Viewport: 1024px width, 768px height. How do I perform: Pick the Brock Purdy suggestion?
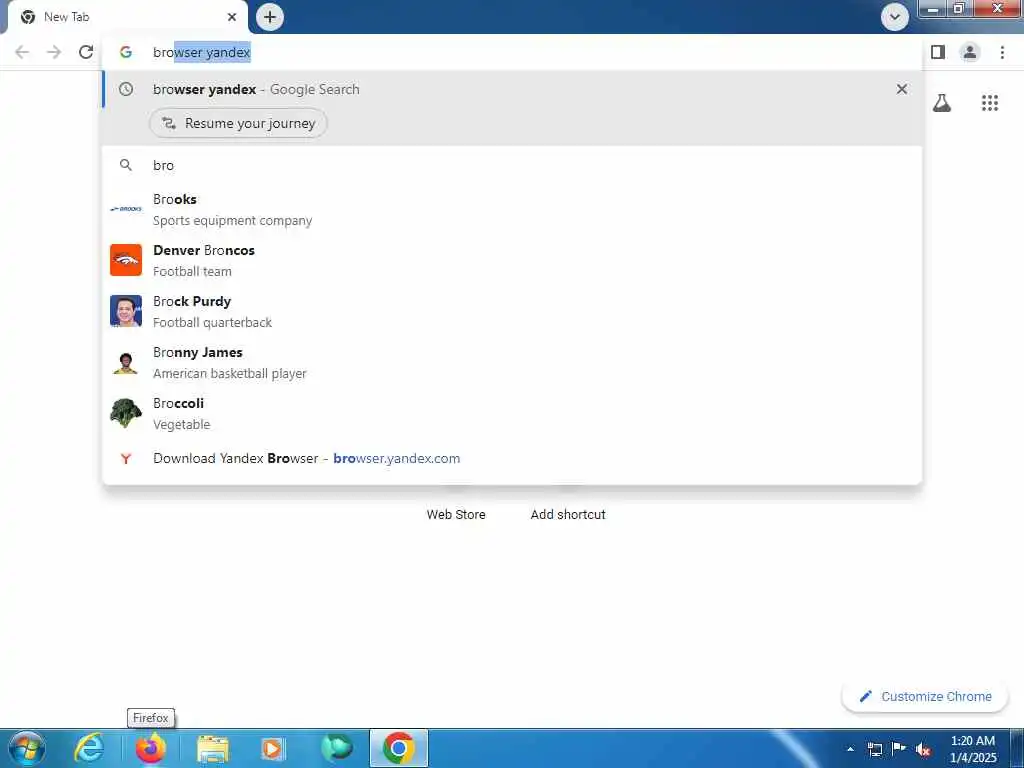512,312
